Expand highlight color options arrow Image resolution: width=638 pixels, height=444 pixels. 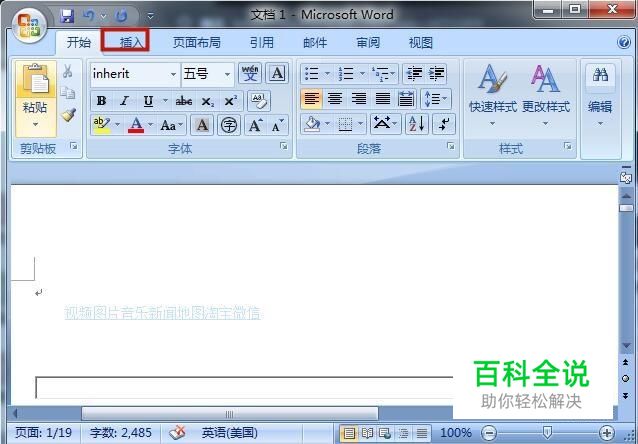click(118, 124)
